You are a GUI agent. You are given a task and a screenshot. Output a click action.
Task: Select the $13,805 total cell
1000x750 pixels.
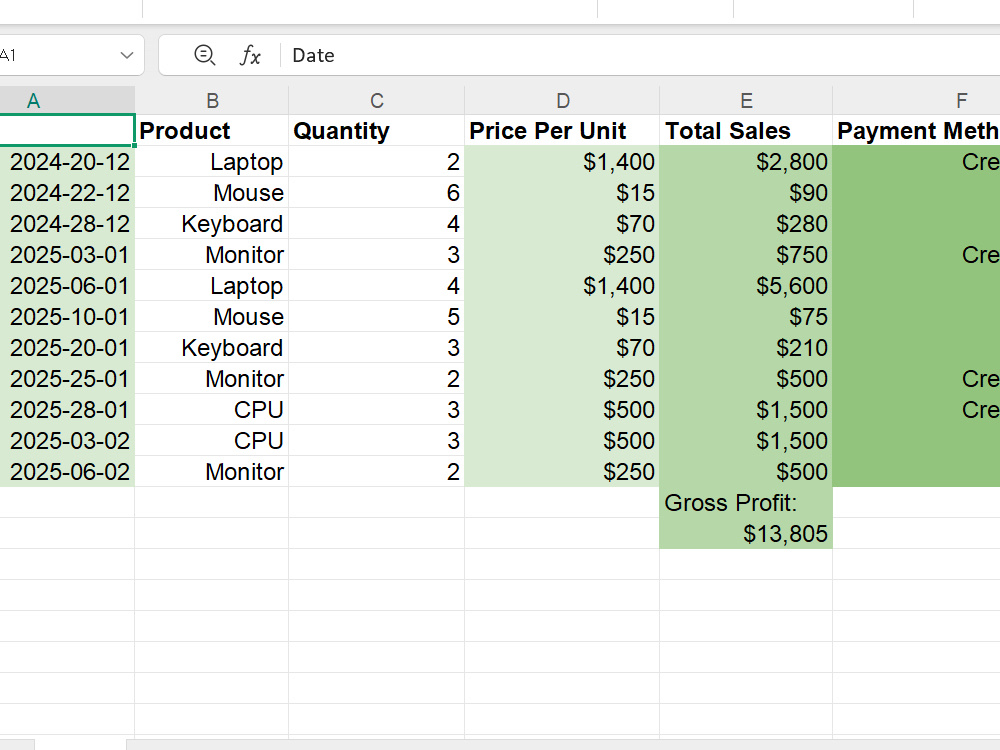tap(746, 534)
